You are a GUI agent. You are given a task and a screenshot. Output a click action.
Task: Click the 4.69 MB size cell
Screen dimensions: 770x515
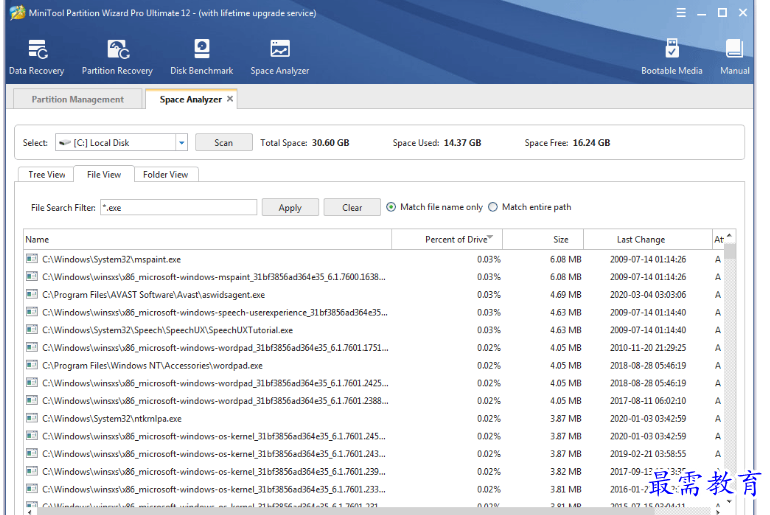[x=565, y=295]
